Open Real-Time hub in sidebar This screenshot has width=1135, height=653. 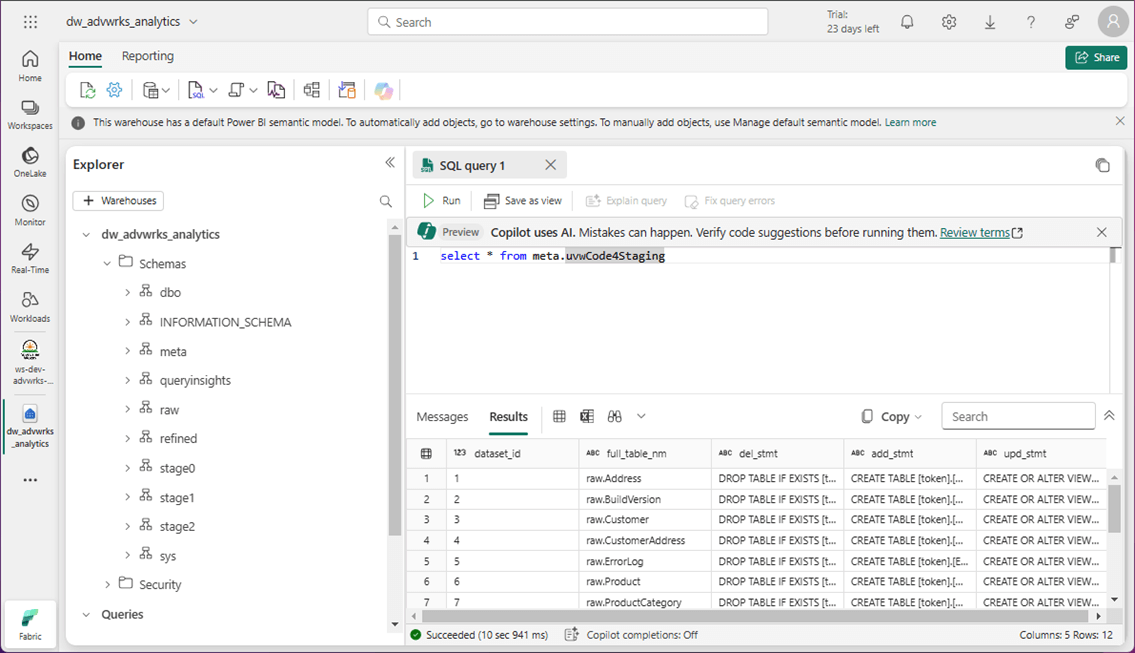[x=30, y=258]
